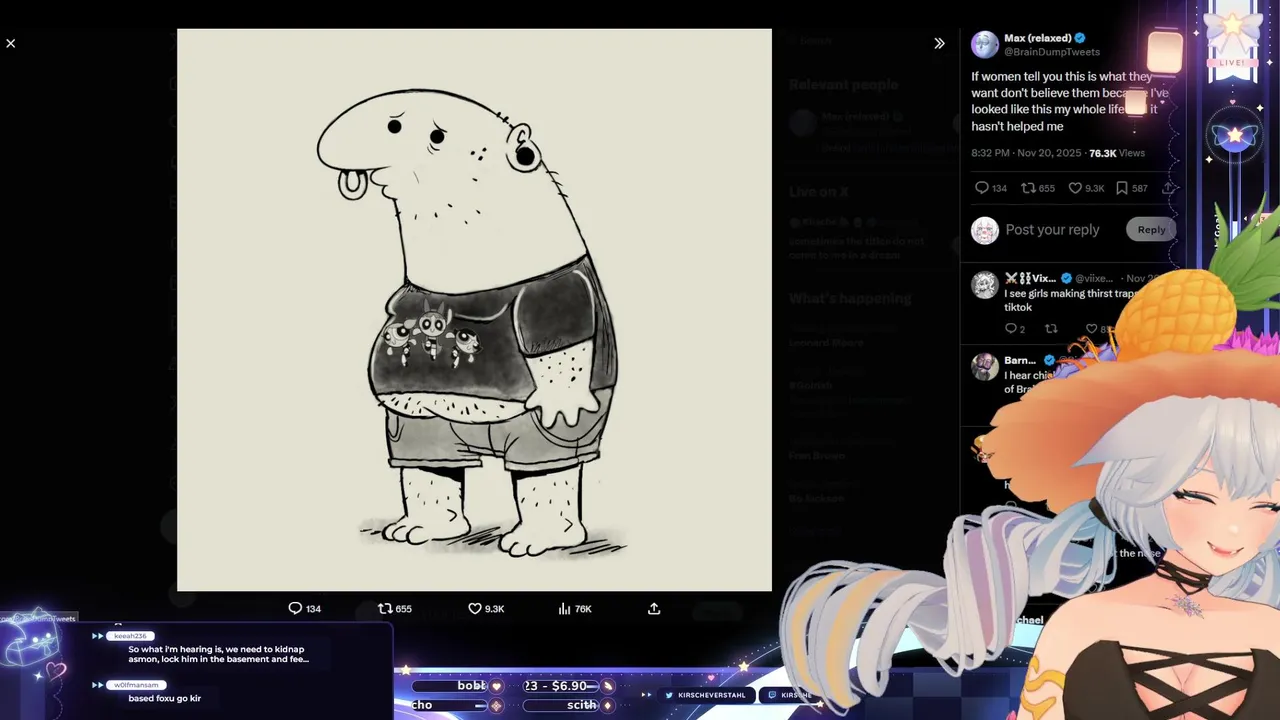Like the post via heart below image
The image size is (1280, 720).
tap(486, 608)
